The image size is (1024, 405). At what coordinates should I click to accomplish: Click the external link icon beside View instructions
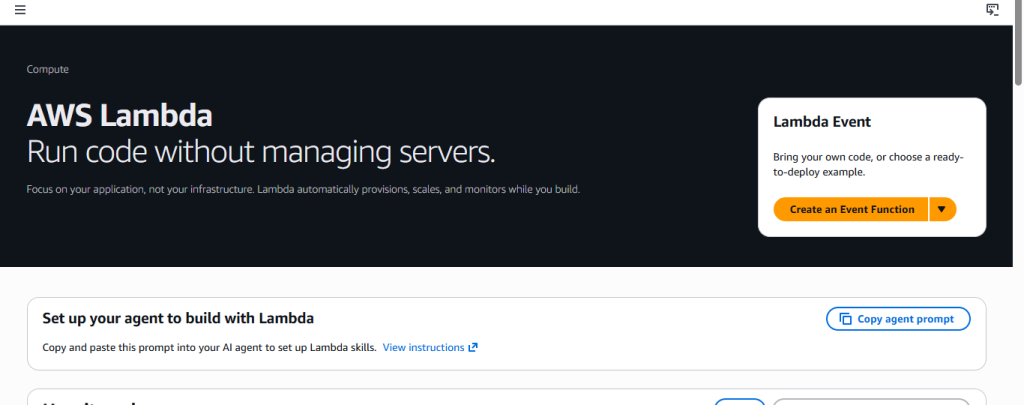point(473,348)
